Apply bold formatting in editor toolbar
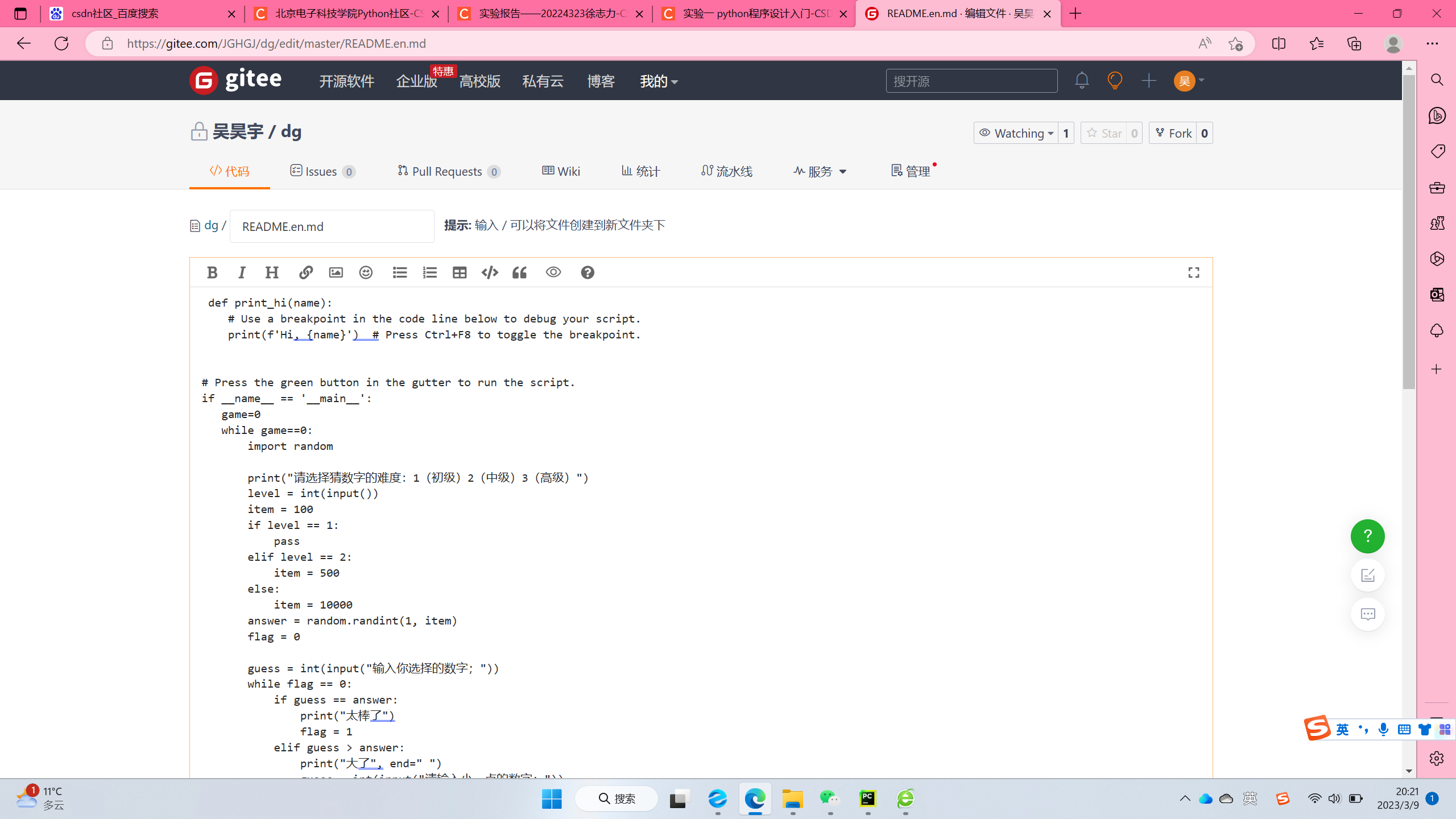 [212, 272]
